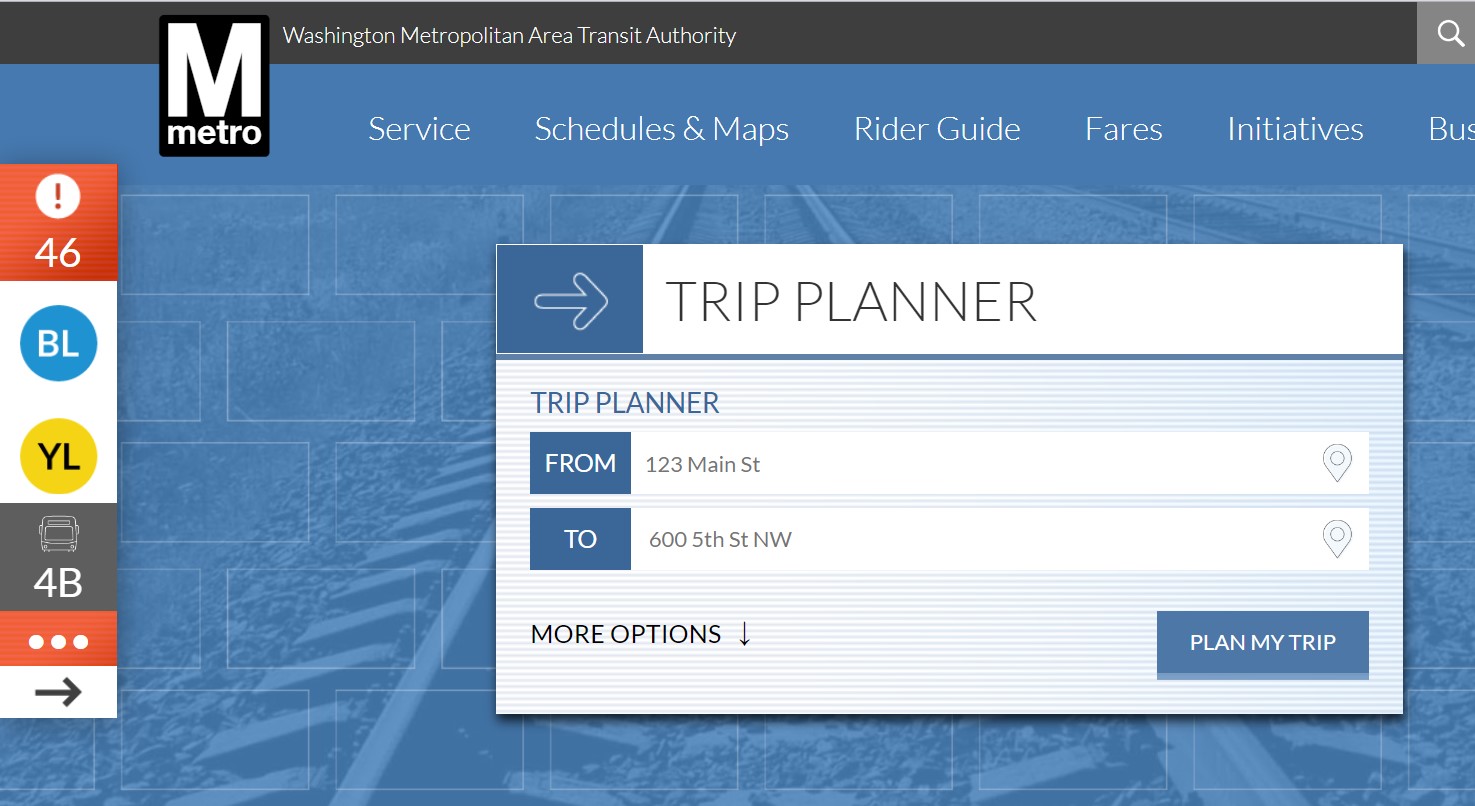Image resolution: width=1475 pixels, height=806 pixels.
Task: Open the Service menu
Action: 419,129
